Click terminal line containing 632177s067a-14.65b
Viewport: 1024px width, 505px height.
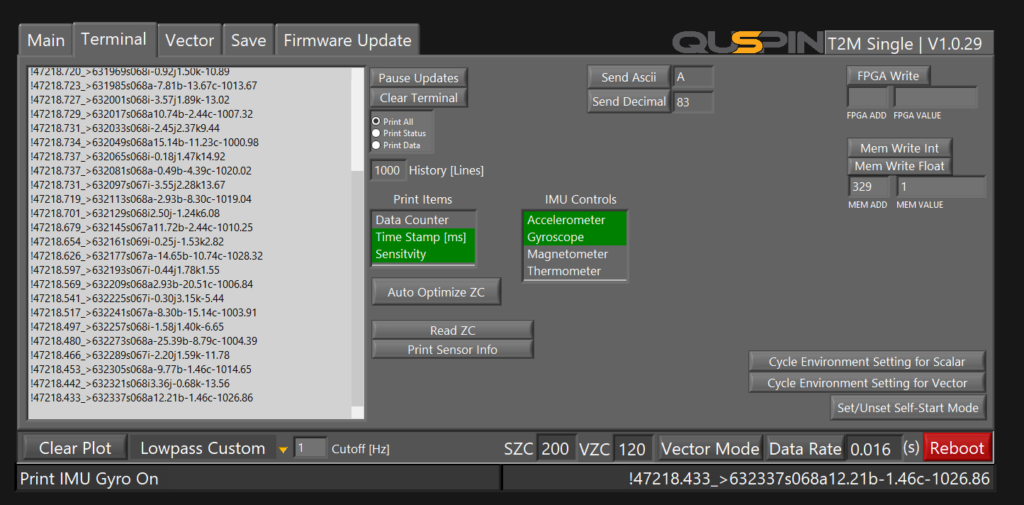pos(146,256)
